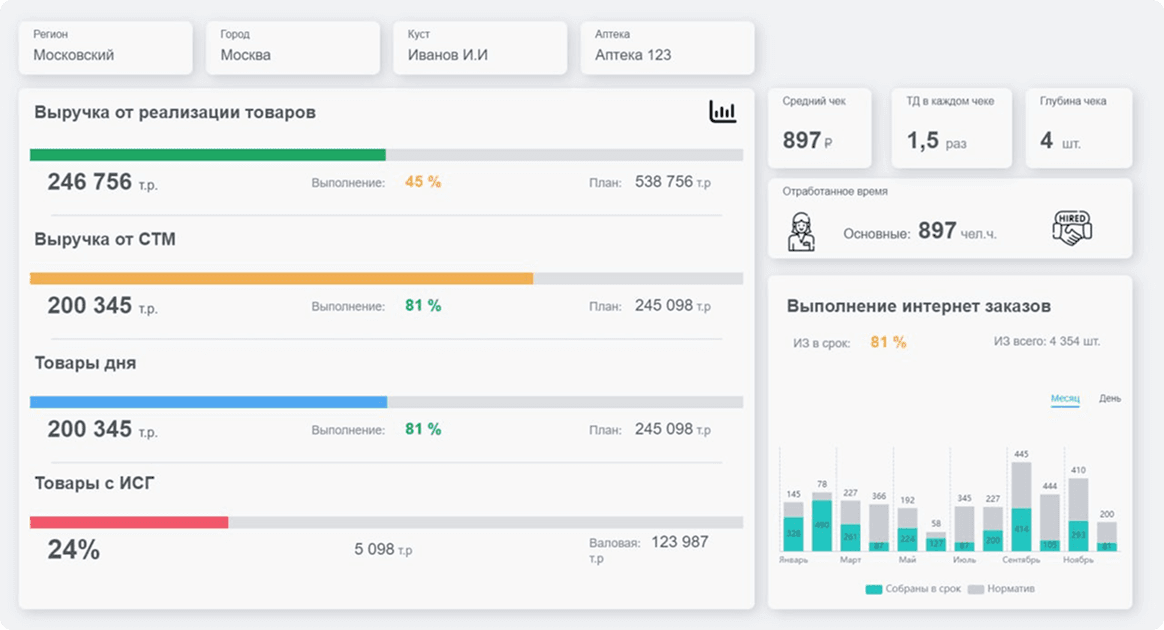This screenshot has width=1164, height=630.
Task: Open the Куст Иванов И.И filter
Action: click(480, 47)
